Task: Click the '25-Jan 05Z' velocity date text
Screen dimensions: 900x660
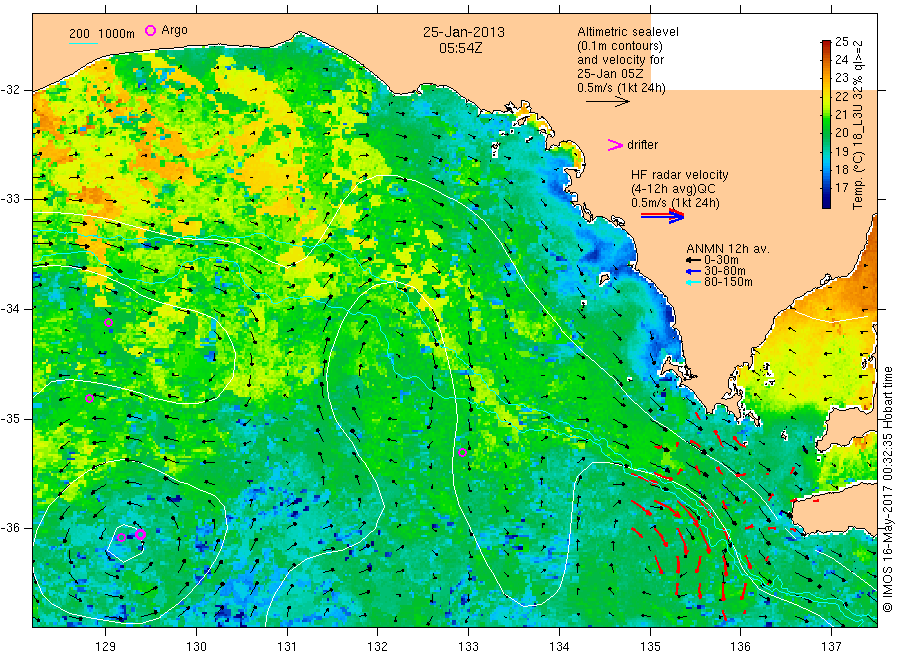Action: click(x=610, y=74)
